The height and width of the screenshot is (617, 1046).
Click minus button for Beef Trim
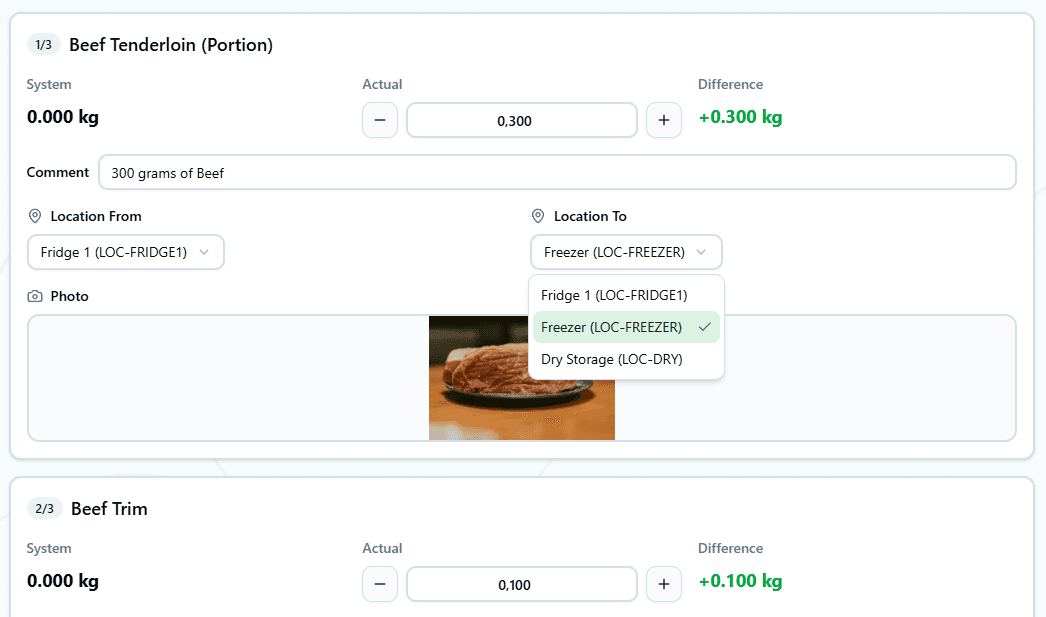[x=380, y=585]
